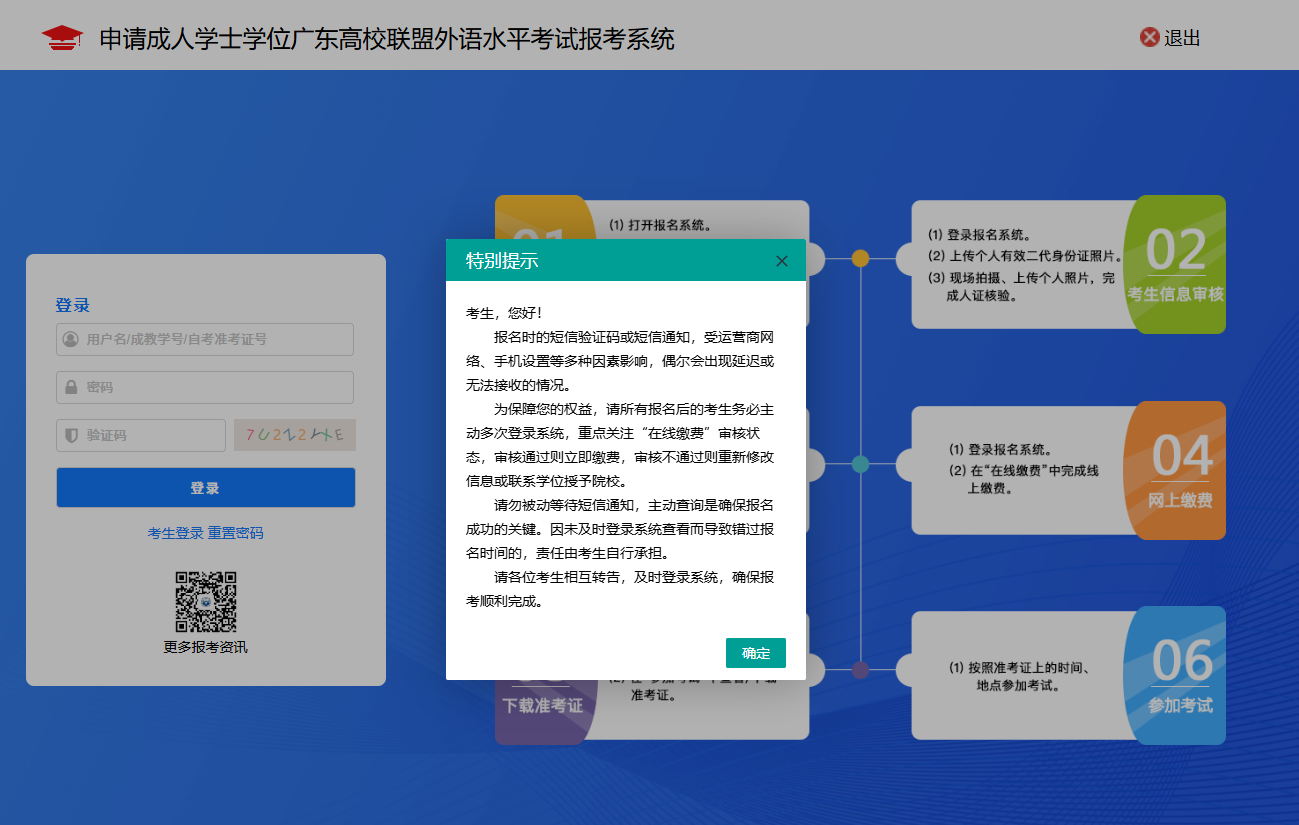Click the shield icon in captcha field
Screen dimensions: 1299x825
coord(71,435)
